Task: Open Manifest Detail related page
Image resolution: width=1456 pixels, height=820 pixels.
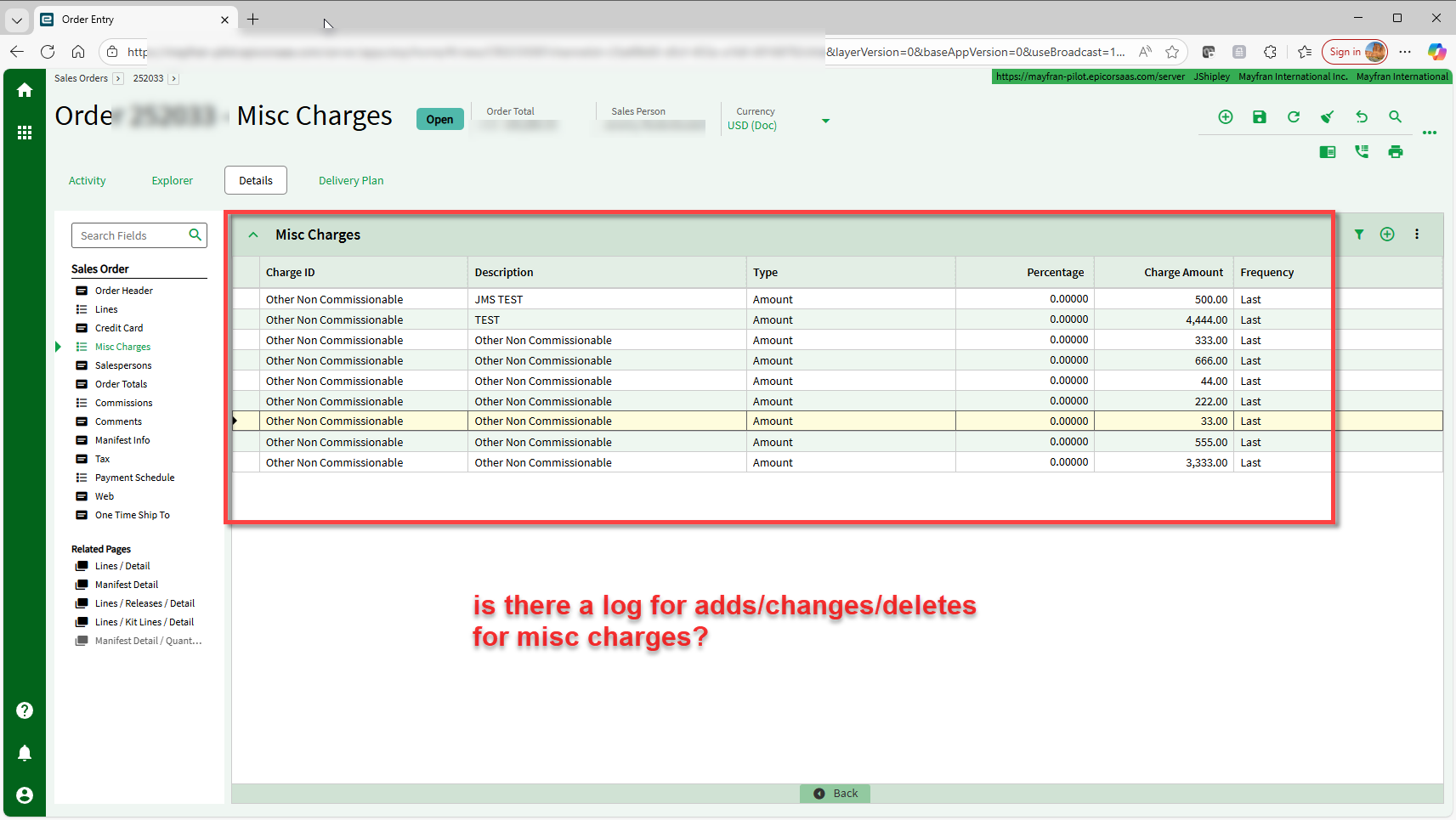Action: (127, 585)
